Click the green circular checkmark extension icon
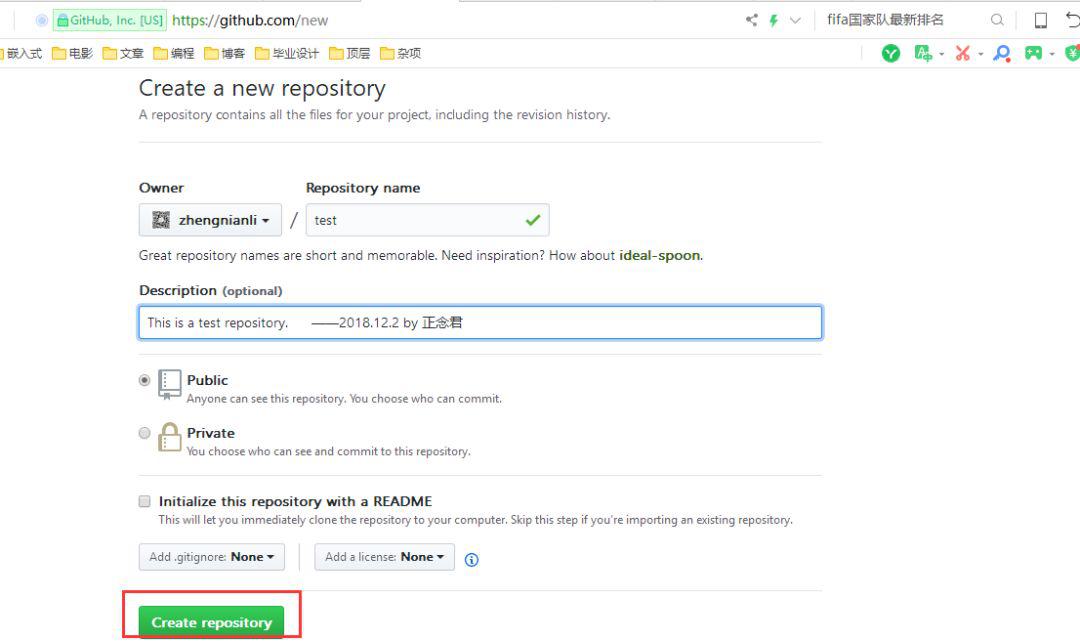This screenshot has height=641, width=1080. (x=891, y=53)
